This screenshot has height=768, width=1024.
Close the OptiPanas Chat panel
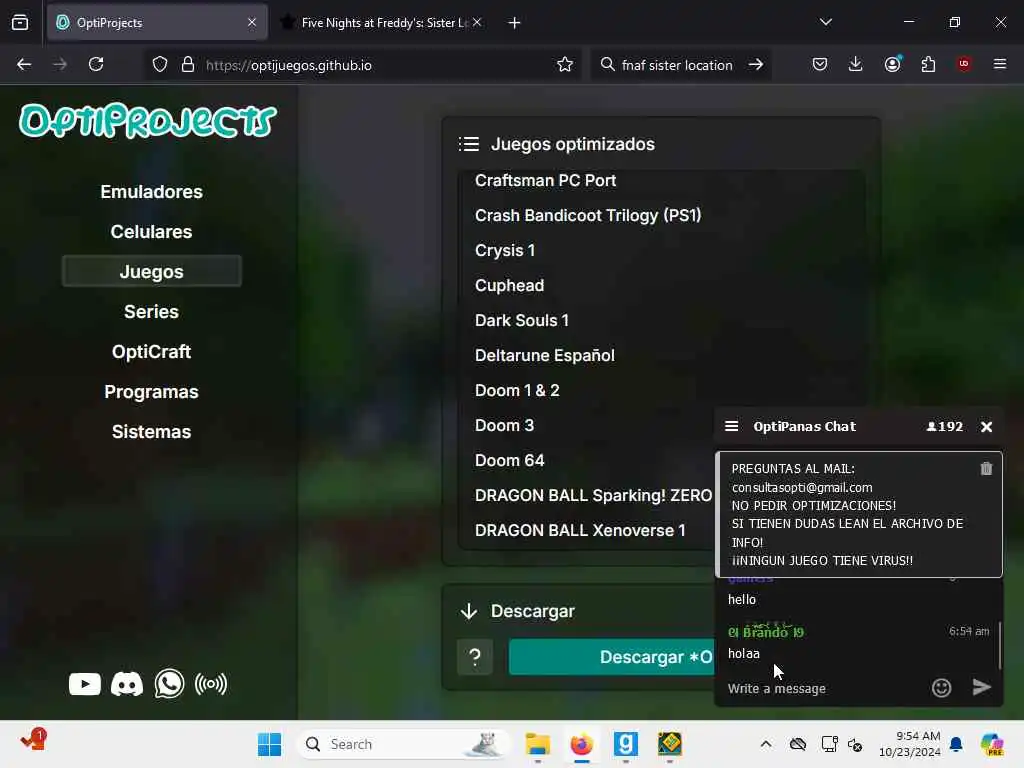[986, 426]
